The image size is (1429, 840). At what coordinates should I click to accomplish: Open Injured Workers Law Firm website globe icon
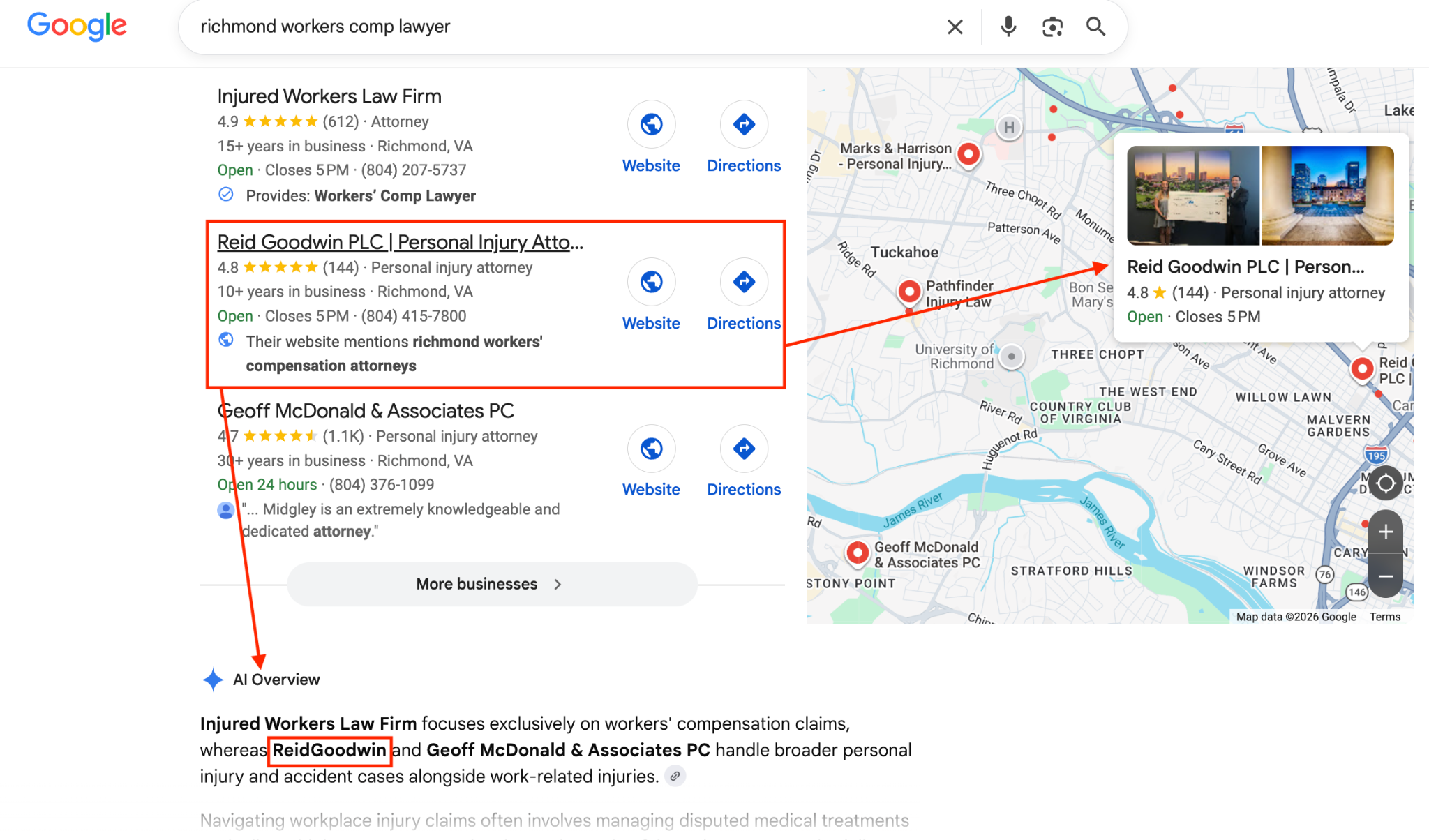(x=651, y=124)
